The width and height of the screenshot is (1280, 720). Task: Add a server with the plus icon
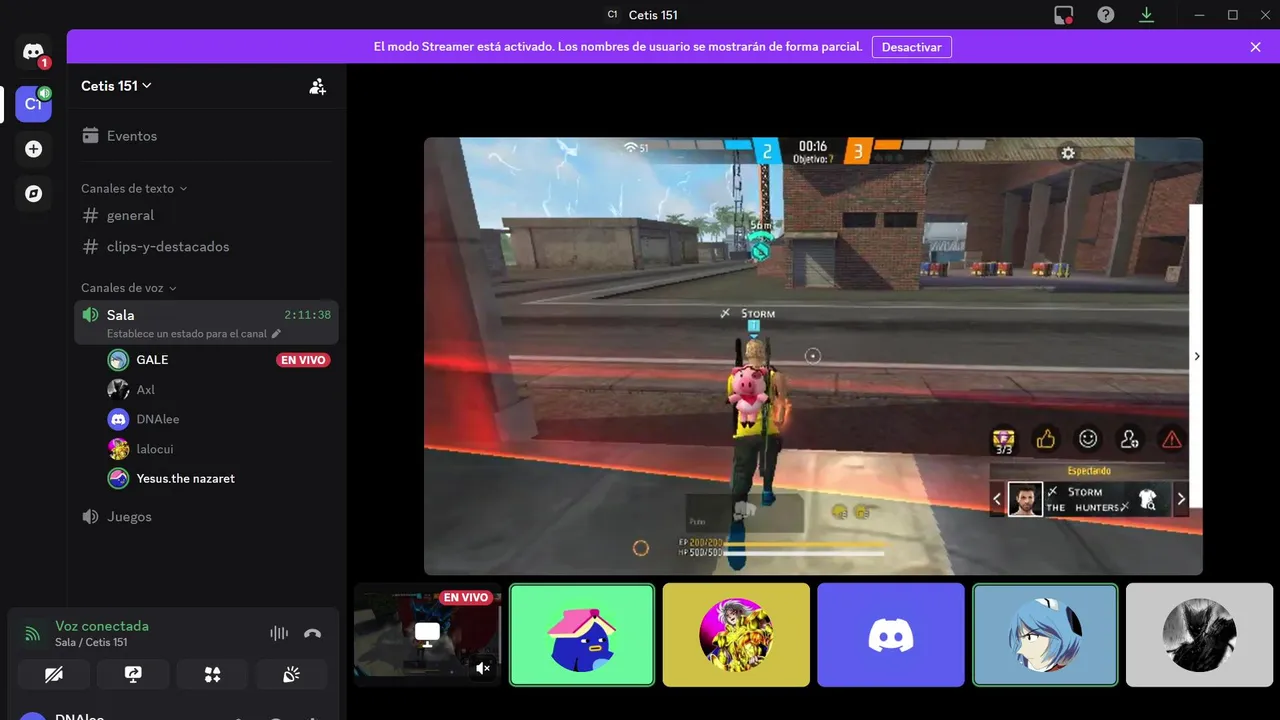point(33,149)
